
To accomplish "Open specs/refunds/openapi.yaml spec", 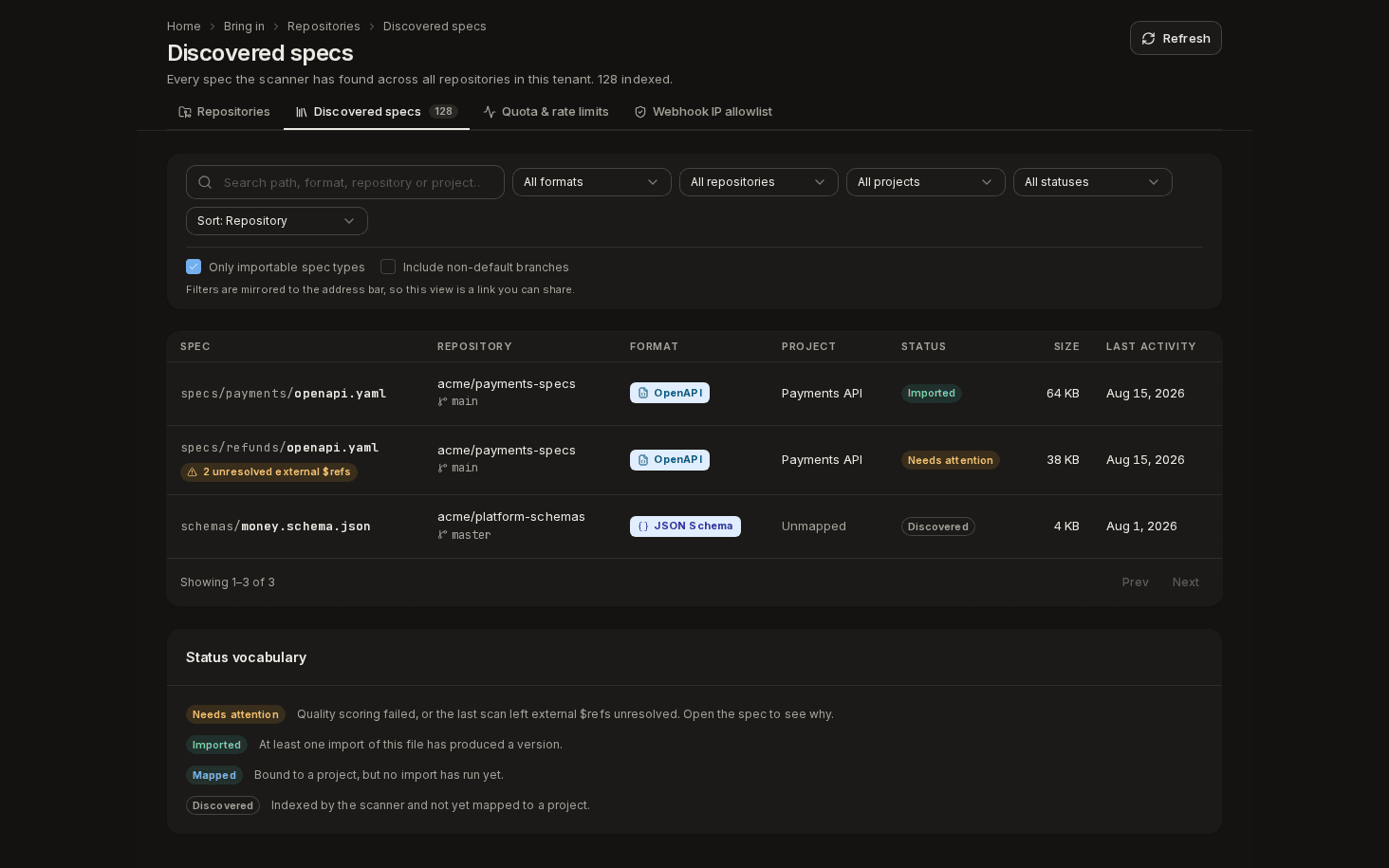I will click(280, 448).
